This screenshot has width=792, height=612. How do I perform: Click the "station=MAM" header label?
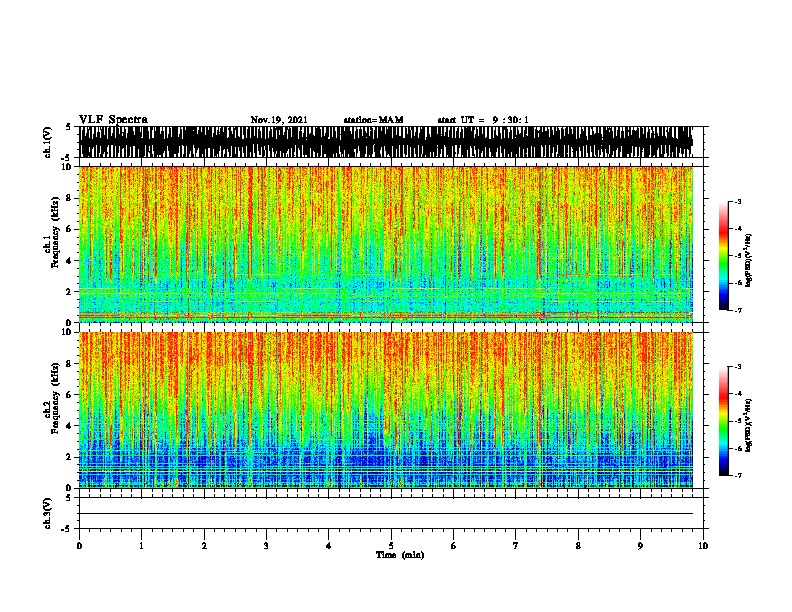click(373, 120)
